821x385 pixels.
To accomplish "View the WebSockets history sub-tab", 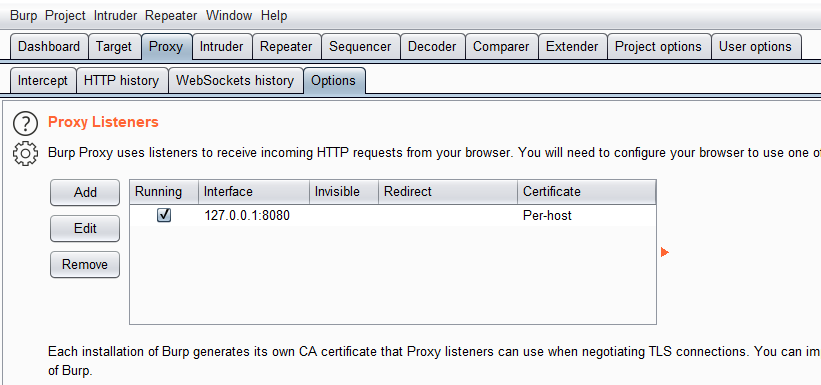I will [x=235, y=81].
